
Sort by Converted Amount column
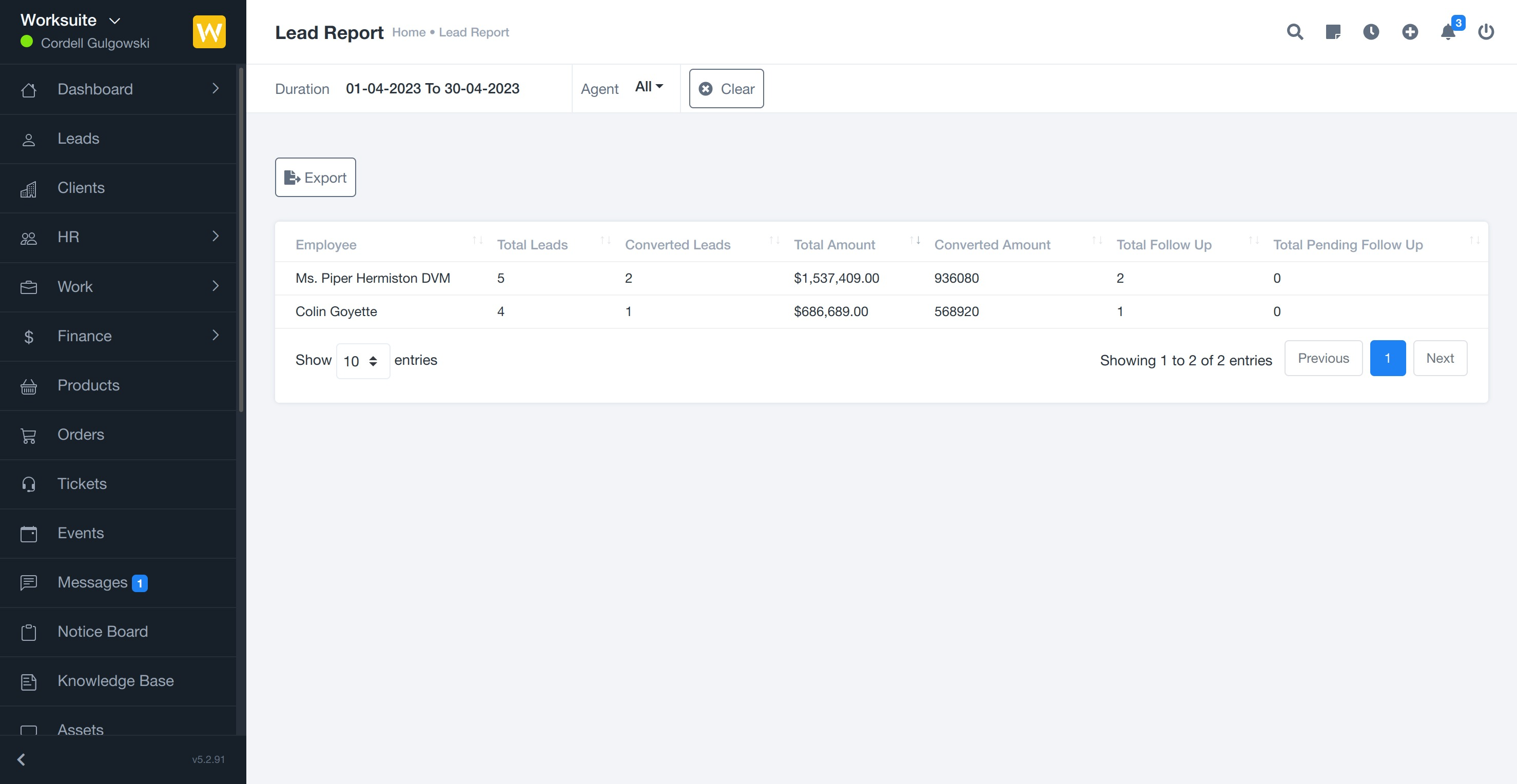pos(991,245)
